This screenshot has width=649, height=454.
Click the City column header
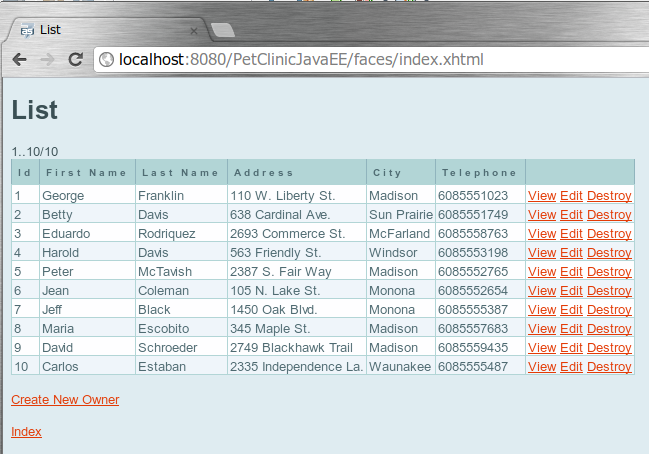(401, 172)
